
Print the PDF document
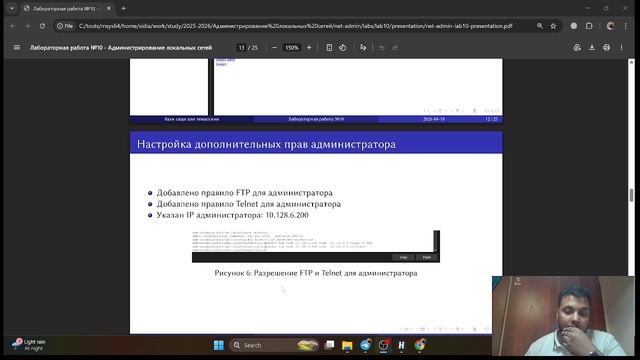tap(607, 48)
